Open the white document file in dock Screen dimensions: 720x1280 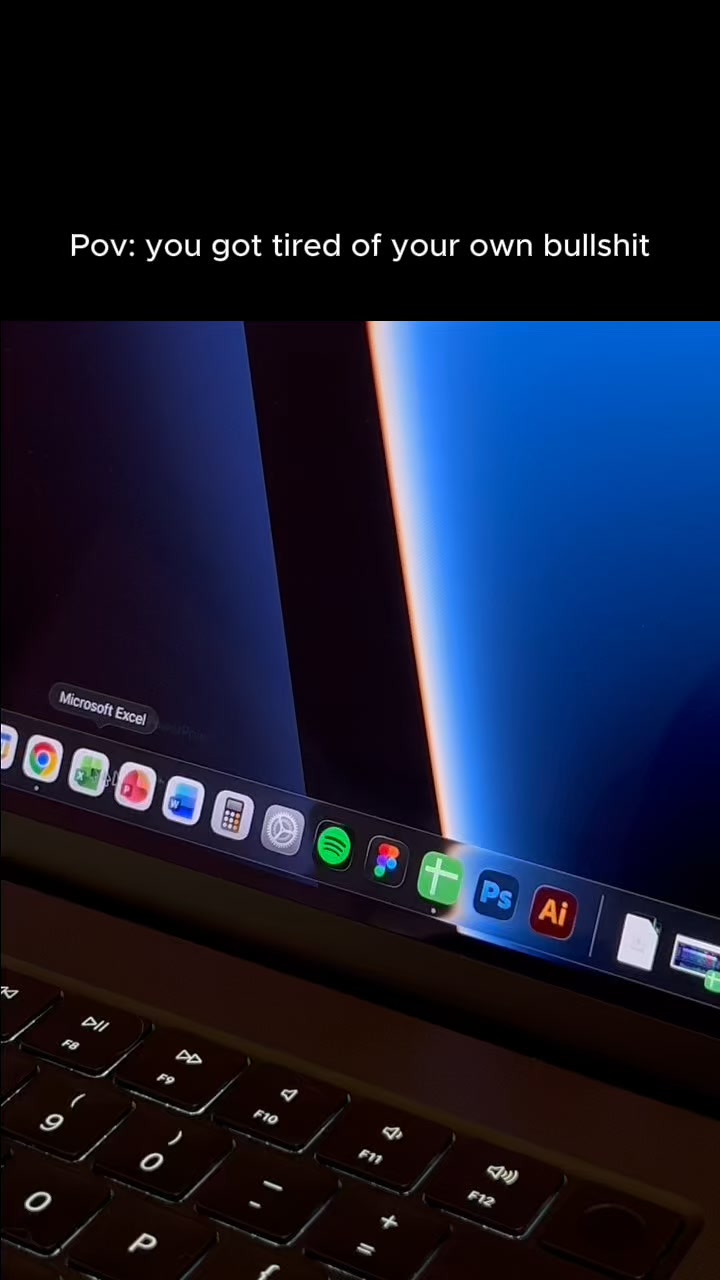[637, 940]
